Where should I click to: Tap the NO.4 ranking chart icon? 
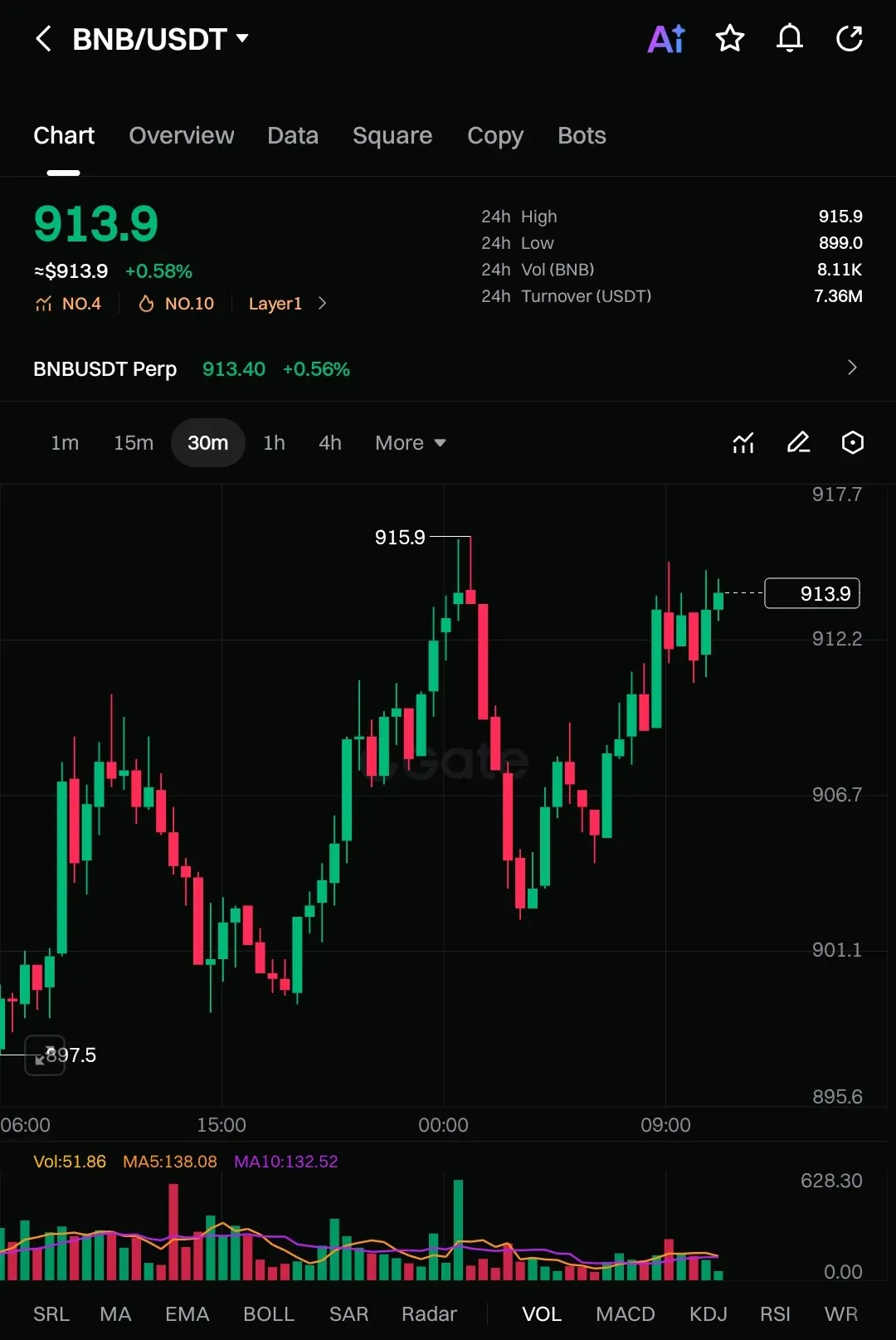(44, 304)
